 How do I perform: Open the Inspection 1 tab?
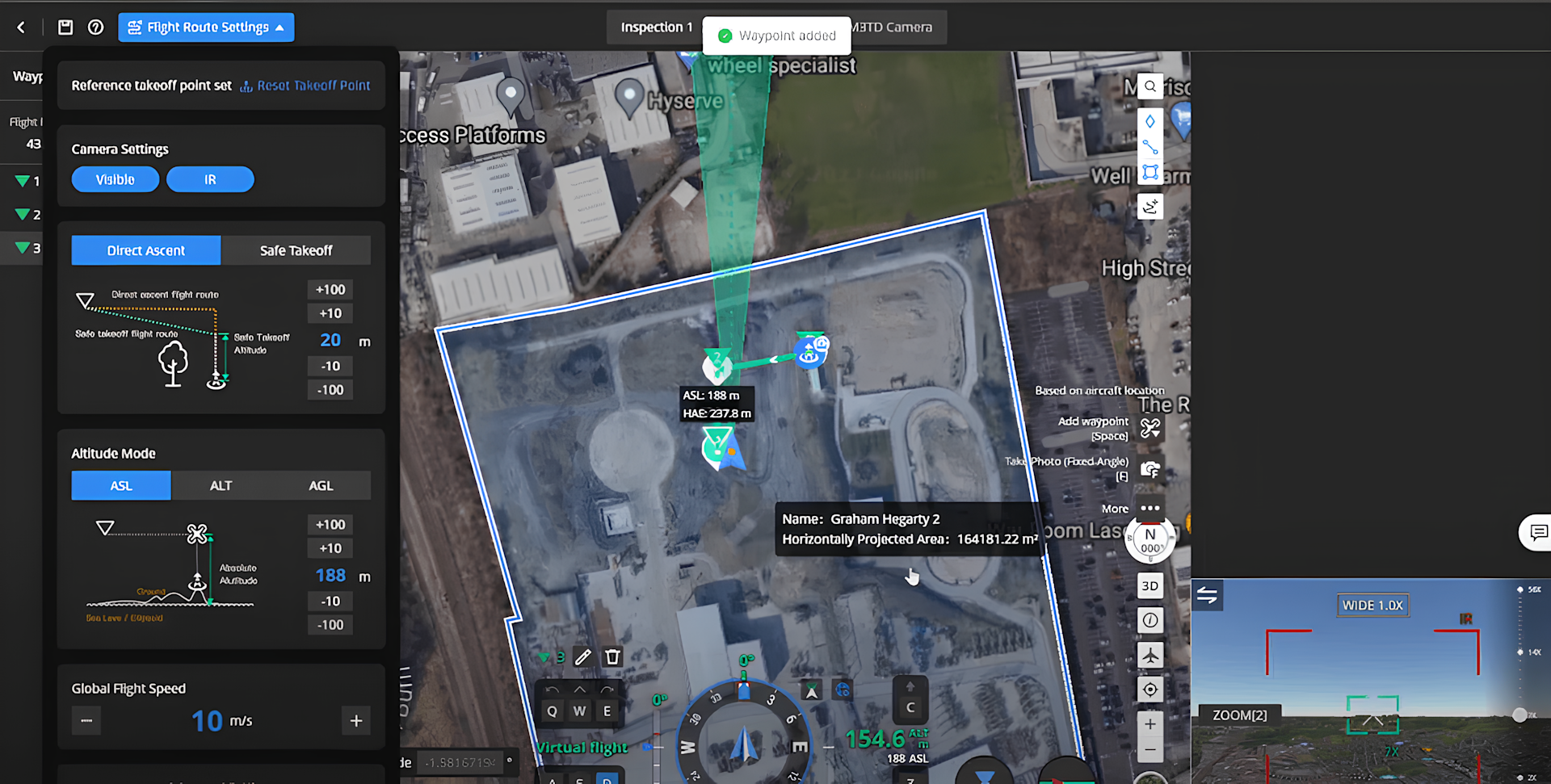(x=656, y=27)
